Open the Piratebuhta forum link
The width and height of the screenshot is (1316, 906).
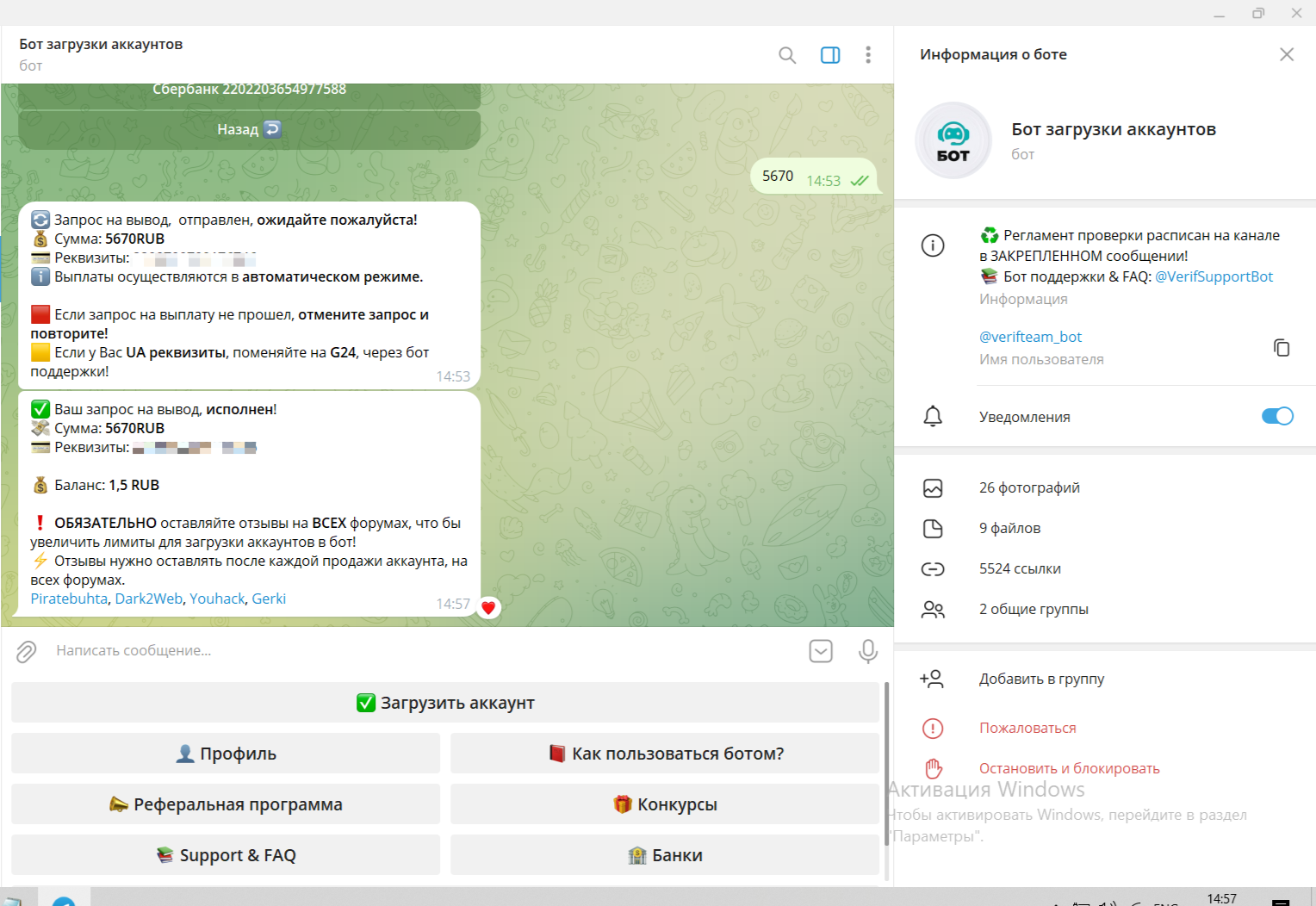click(69, 599)
